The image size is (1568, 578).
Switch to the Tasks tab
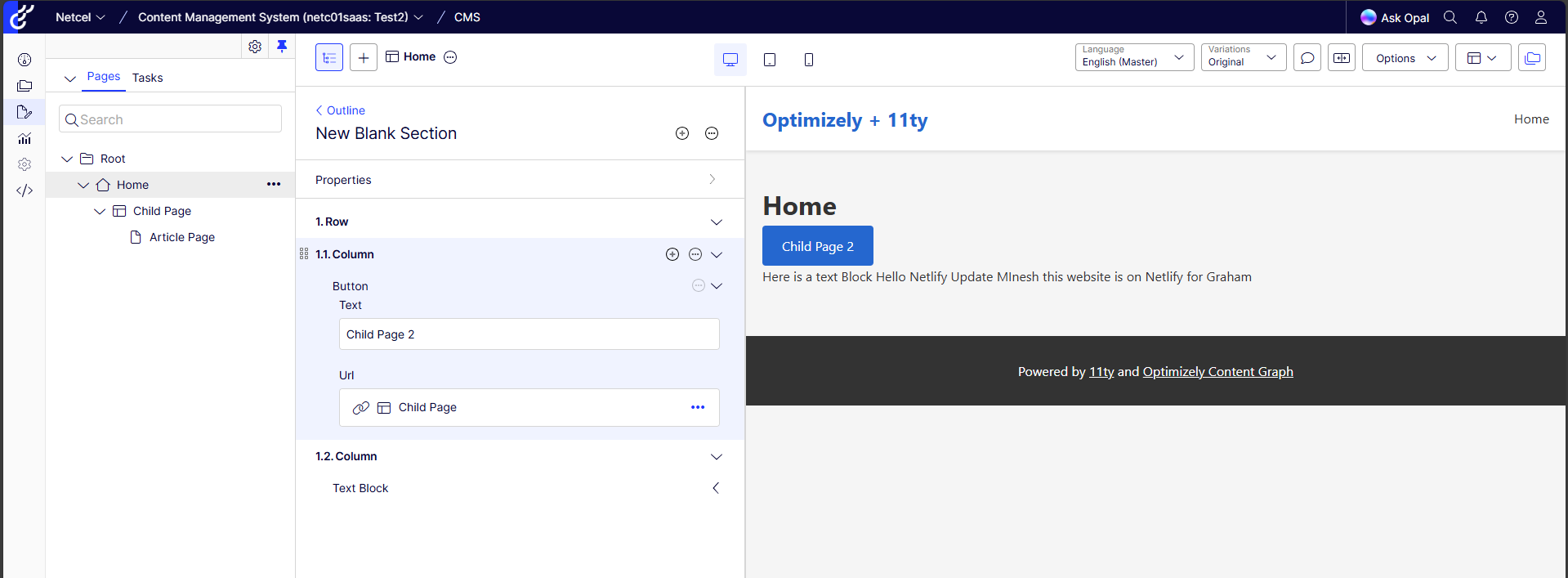pyautogui.click(x=147, y=78)
